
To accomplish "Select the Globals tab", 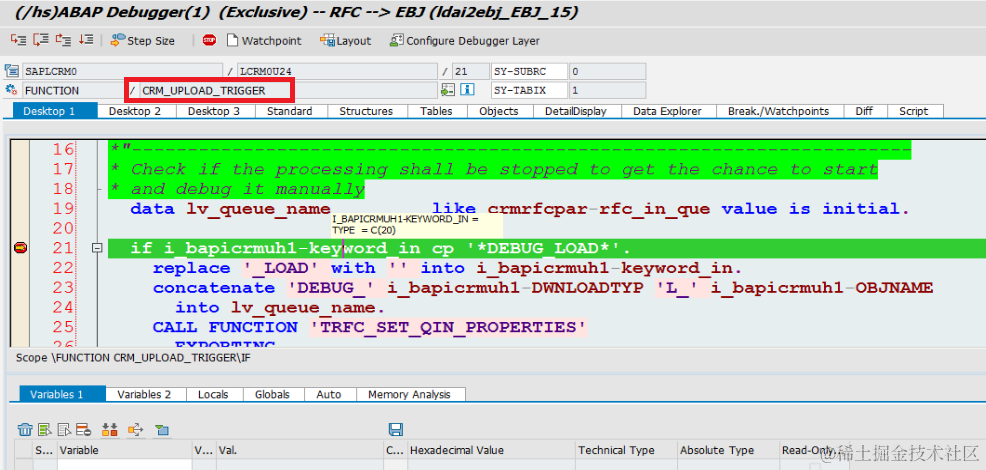I will pos(272,394).
